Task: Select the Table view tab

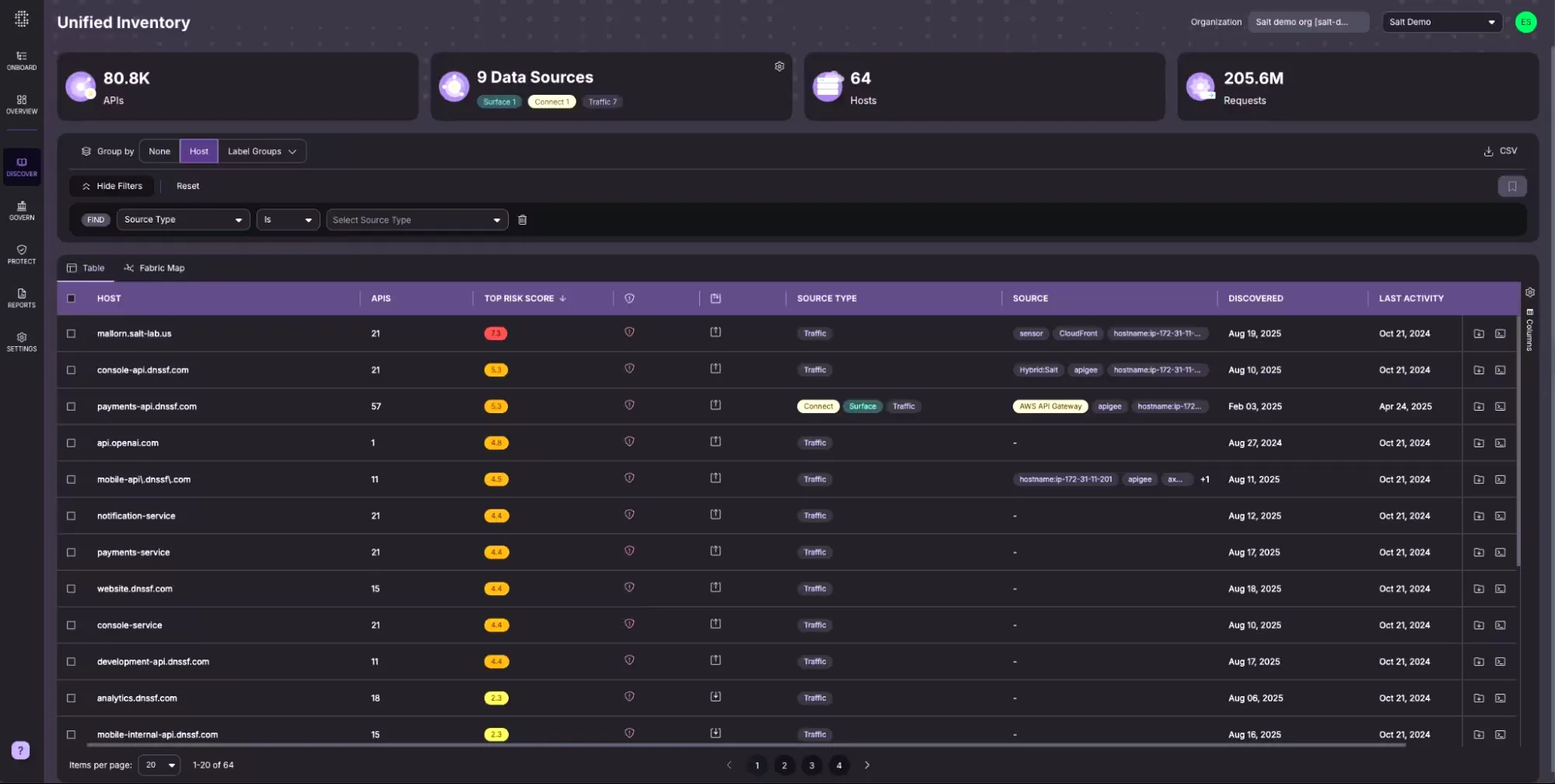Action: point(86,268)
